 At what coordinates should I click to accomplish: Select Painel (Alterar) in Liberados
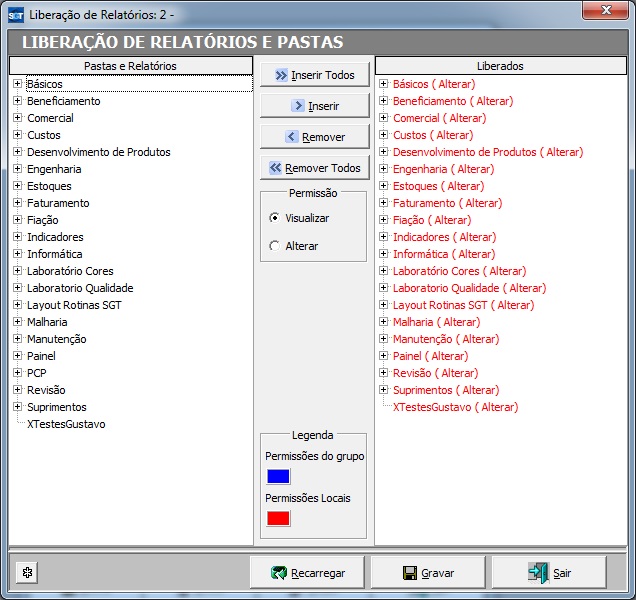point(430,356)
